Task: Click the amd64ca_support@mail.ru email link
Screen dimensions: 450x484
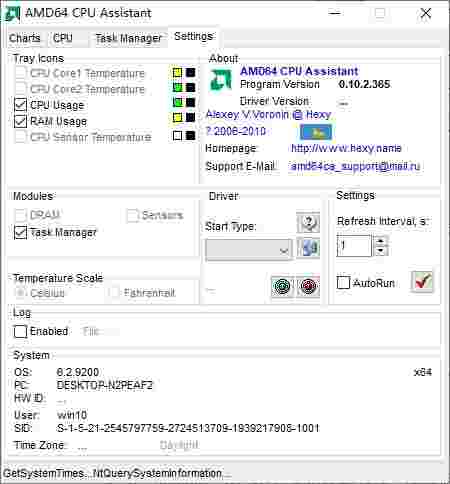Action: [x=355, y=166]
